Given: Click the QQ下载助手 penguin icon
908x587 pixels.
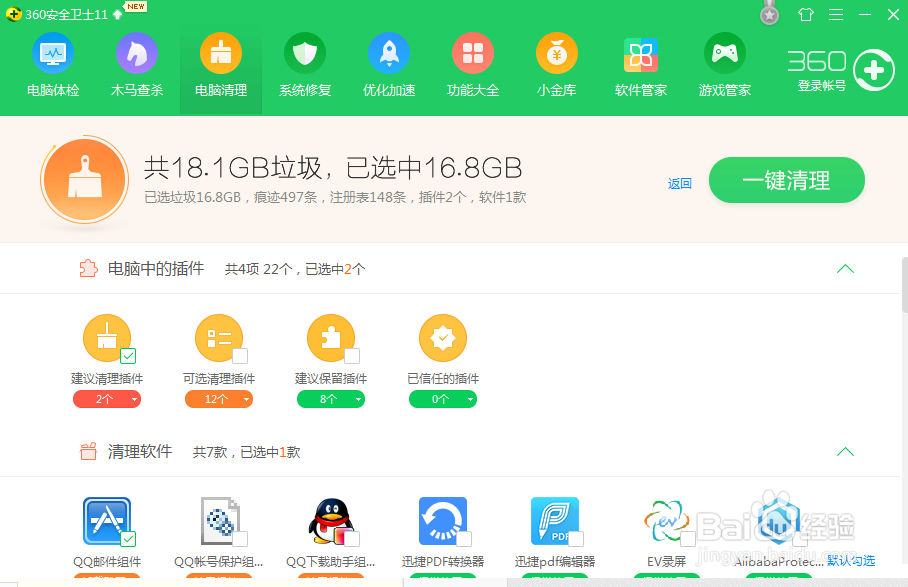Looking at the screenshot, I should point(331,521).
